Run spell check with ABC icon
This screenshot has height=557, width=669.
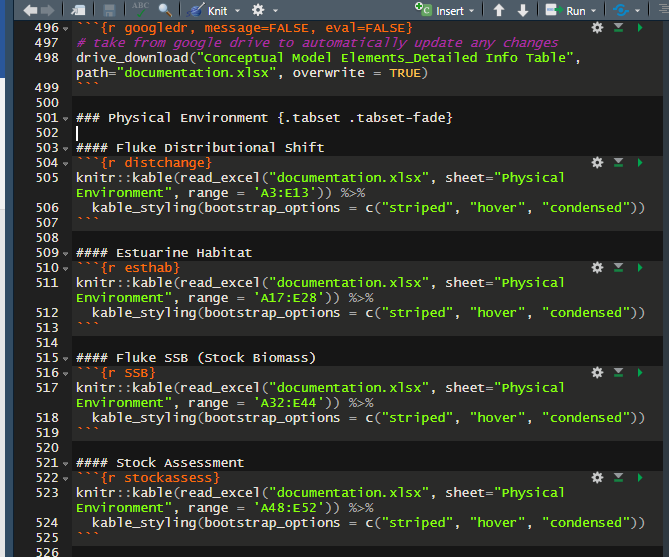point(140,9)
